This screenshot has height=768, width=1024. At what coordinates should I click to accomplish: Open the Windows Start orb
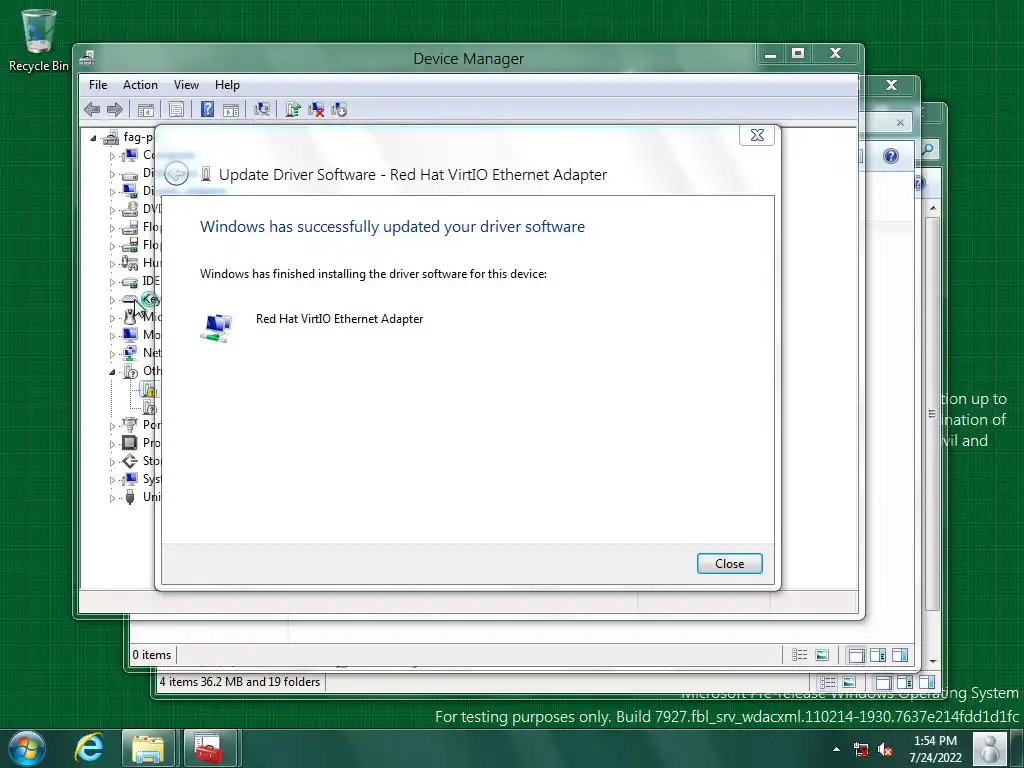coord(27,748)
